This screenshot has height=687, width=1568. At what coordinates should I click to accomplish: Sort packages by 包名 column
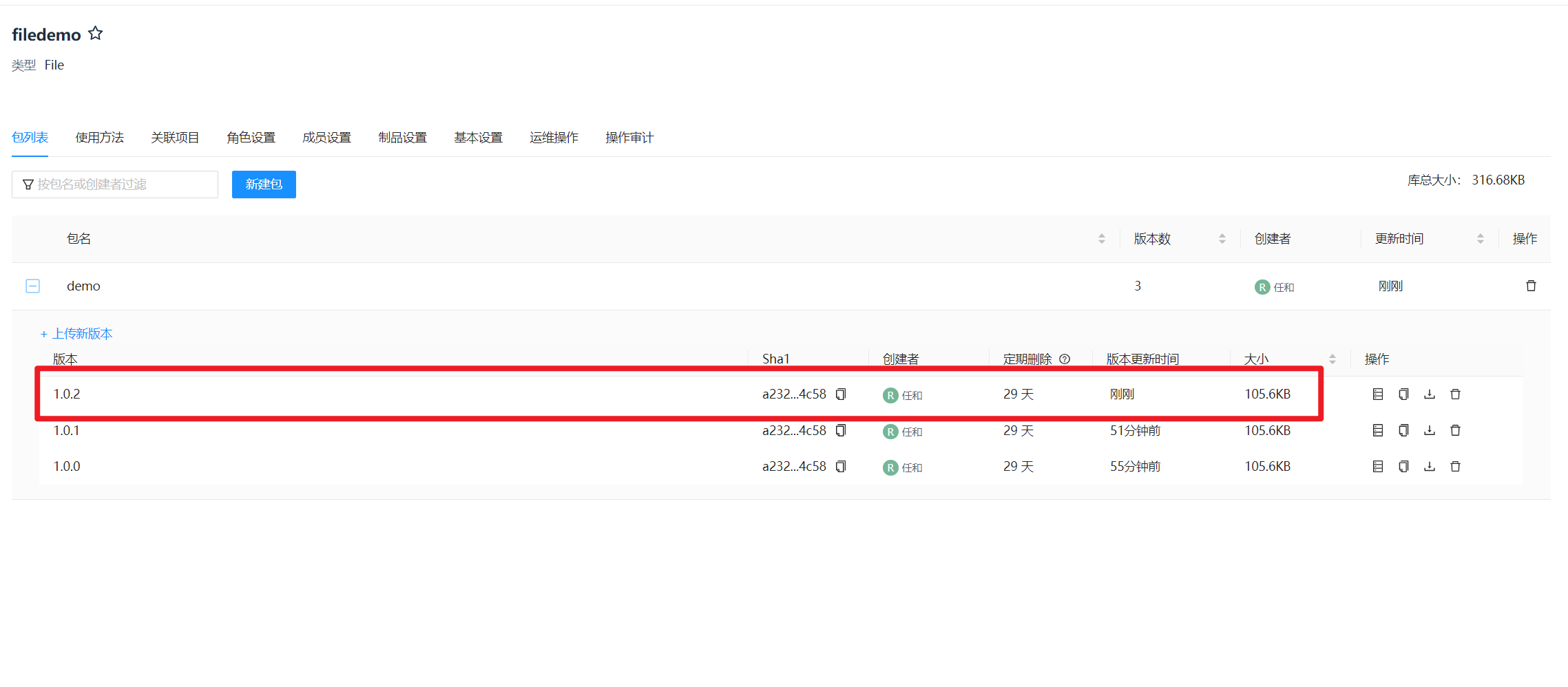coord(1102,239)
